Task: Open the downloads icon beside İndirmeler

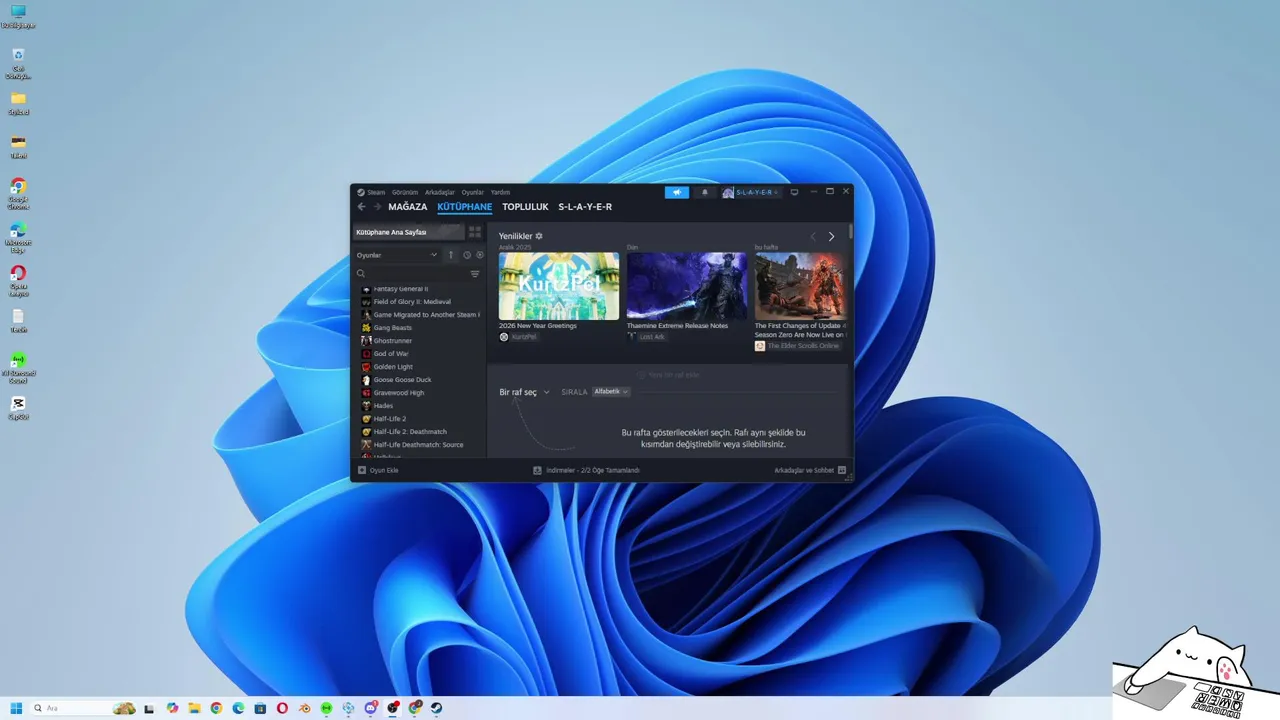Action: [537, 470]
